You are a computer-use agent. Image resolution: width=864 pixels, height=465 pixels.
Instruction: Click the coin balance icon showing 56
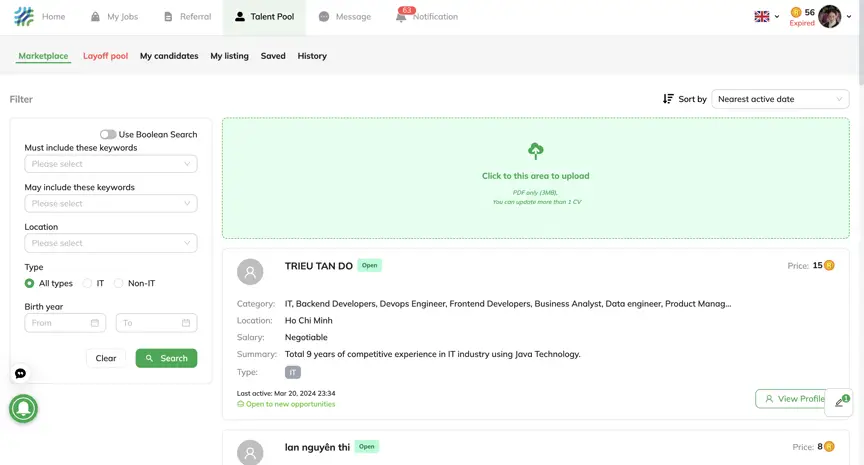[x=796, y=12]
